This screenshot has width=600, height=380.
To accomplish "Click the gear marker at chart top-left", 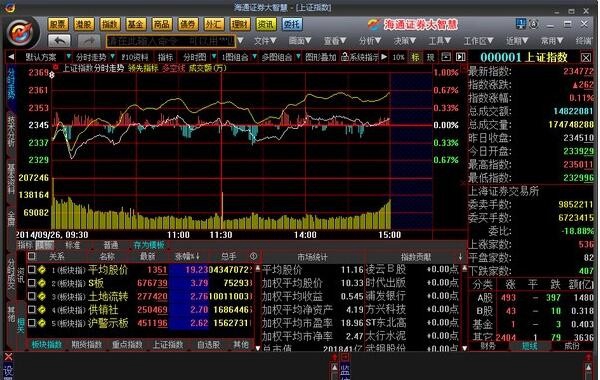I will pyautogui.click(x=52, y=75).
